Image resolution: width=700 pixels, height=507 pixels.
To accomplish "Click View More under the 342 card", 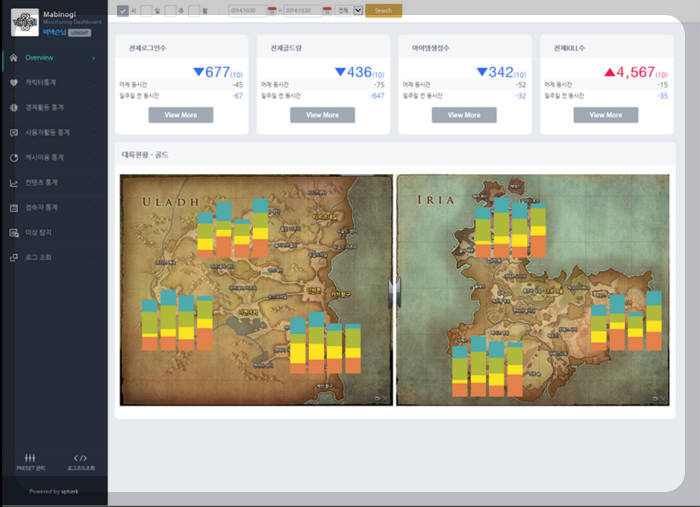I will coord(464,115).
